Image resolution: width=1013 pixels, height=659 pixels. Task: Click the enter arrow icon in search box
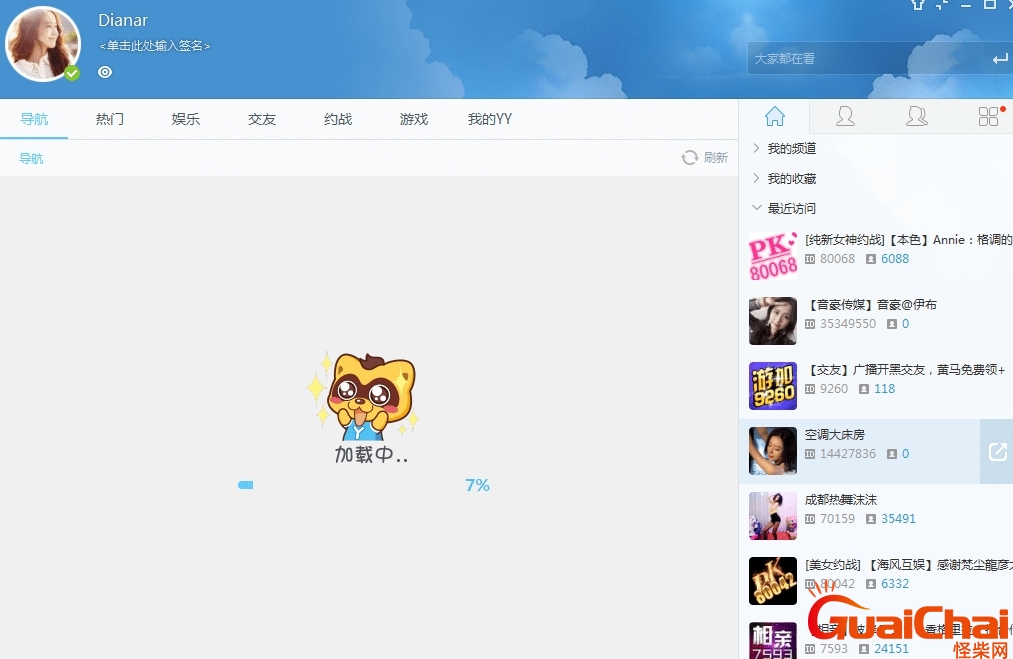coord(1000,59)
